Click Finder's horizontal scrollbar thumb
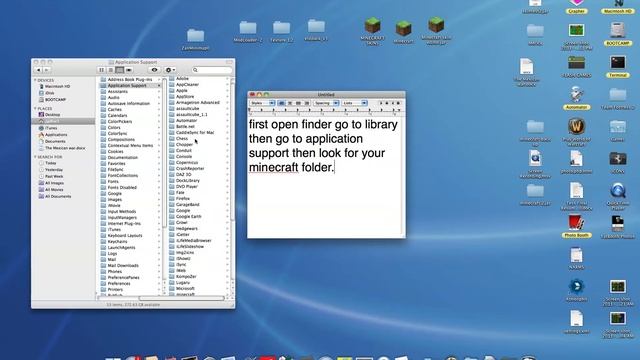Viewport: 640px width, 360px height. click(x=182, y=298)
